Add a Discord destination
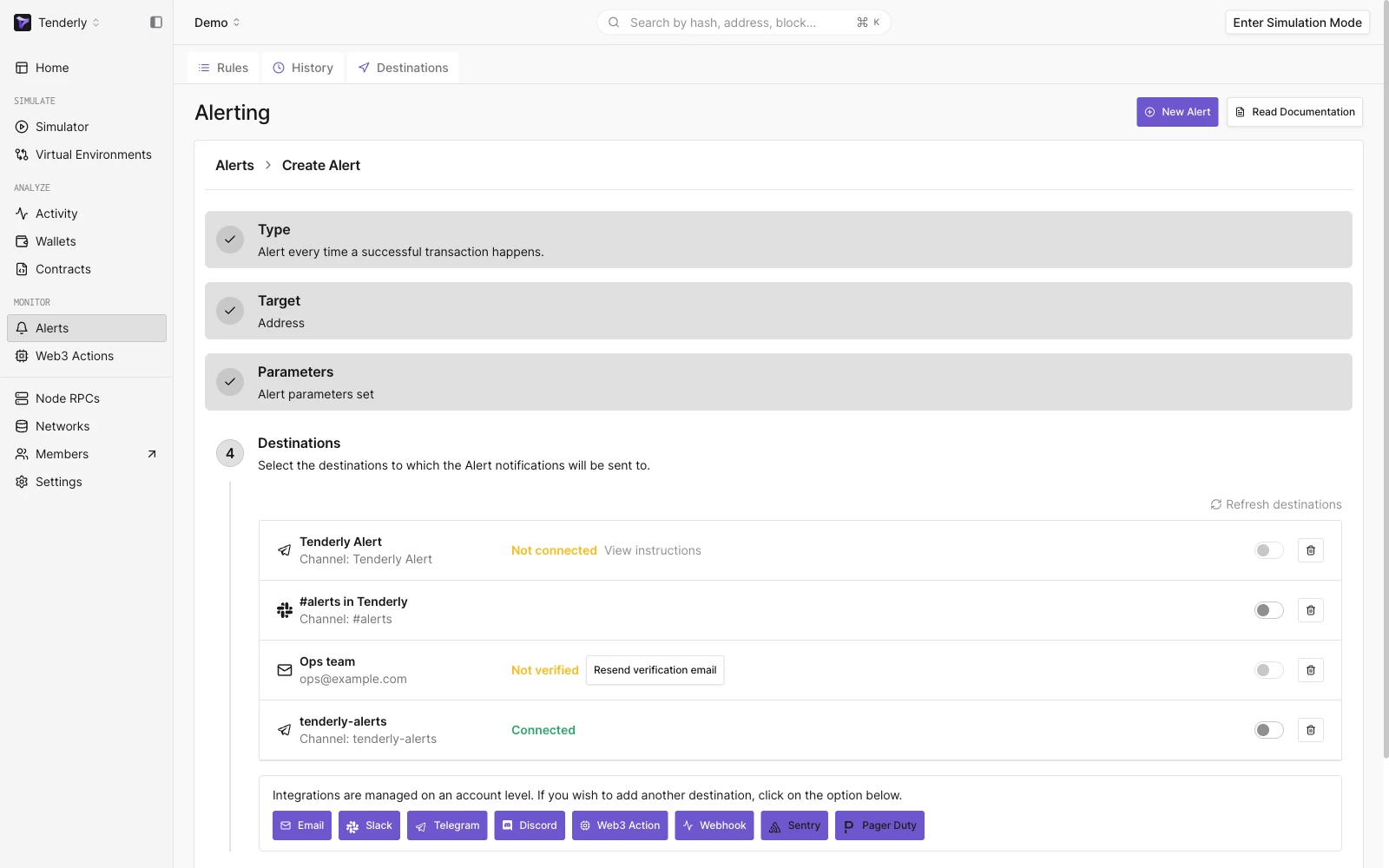The image size is (1389, 868). point(530,825)
